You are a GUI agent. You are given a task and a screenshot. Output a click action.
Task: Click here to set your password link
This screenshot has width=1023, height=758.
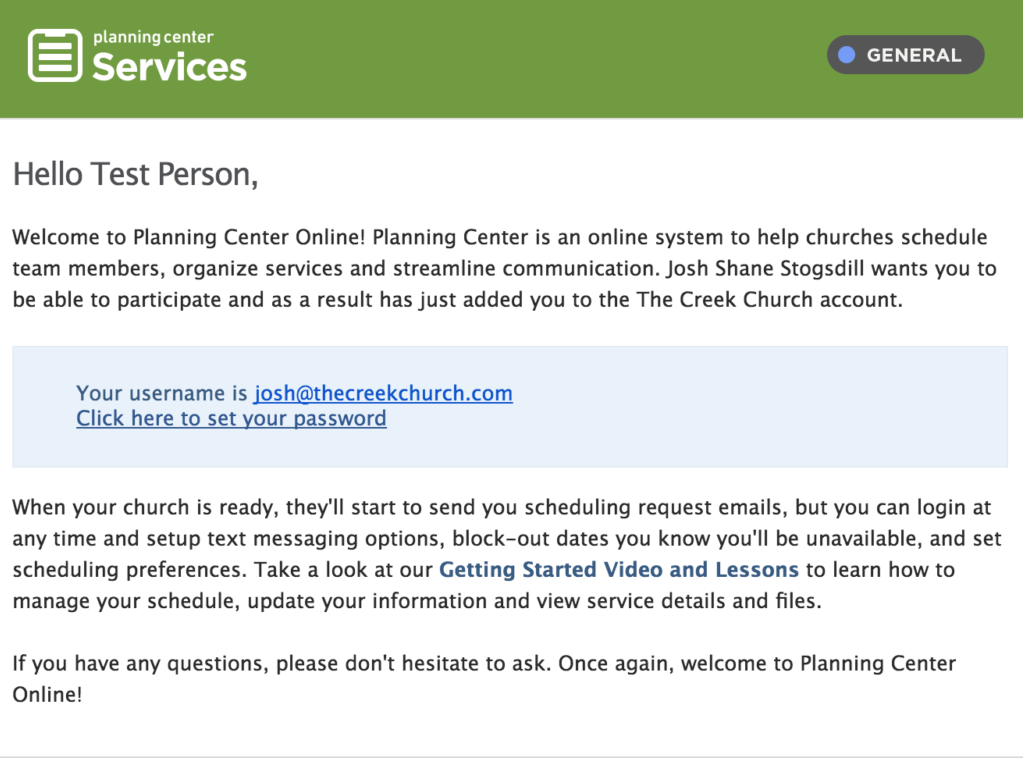[232, 418]
